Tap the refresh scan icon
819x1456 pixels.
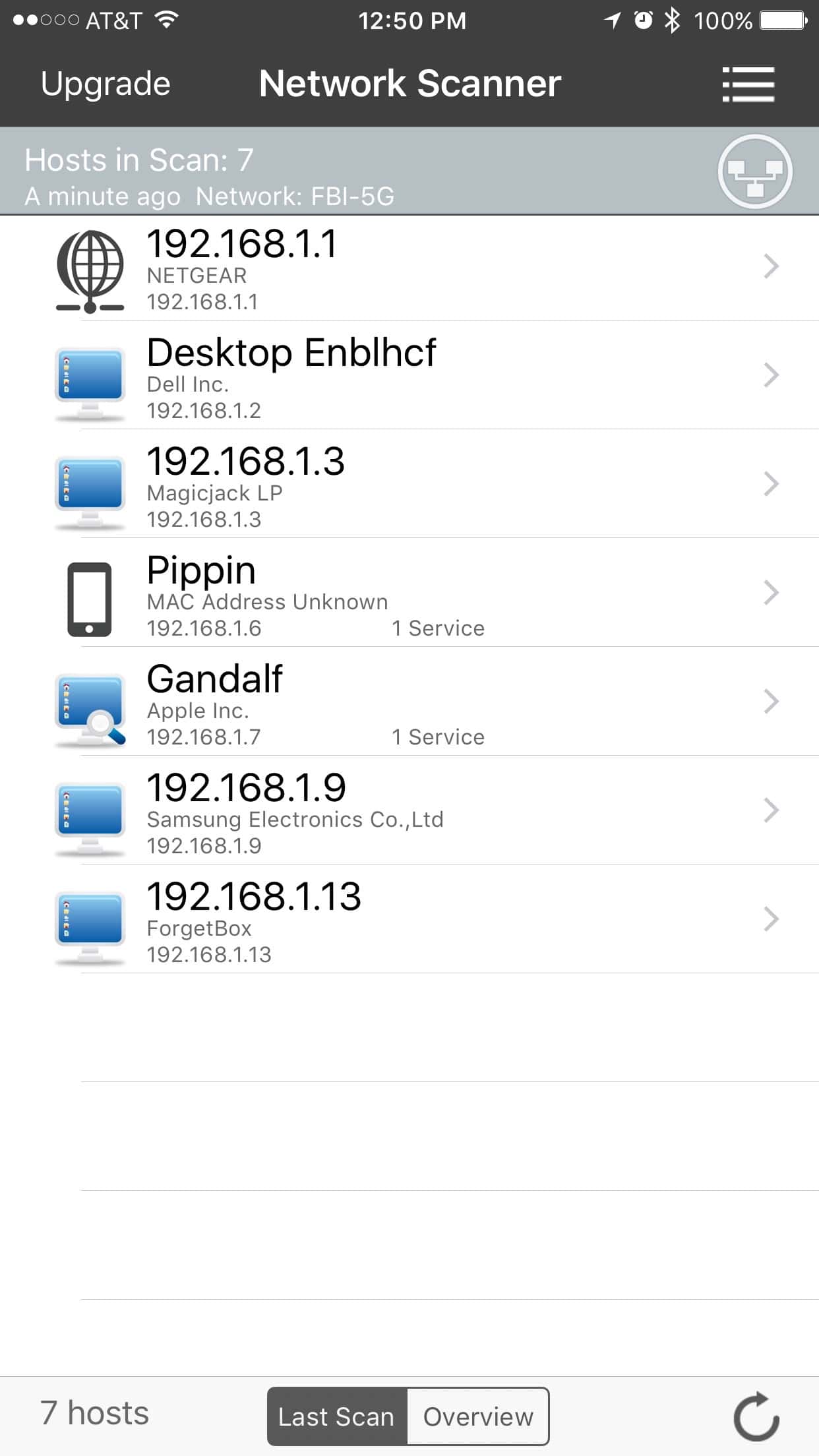point(756,1416)
